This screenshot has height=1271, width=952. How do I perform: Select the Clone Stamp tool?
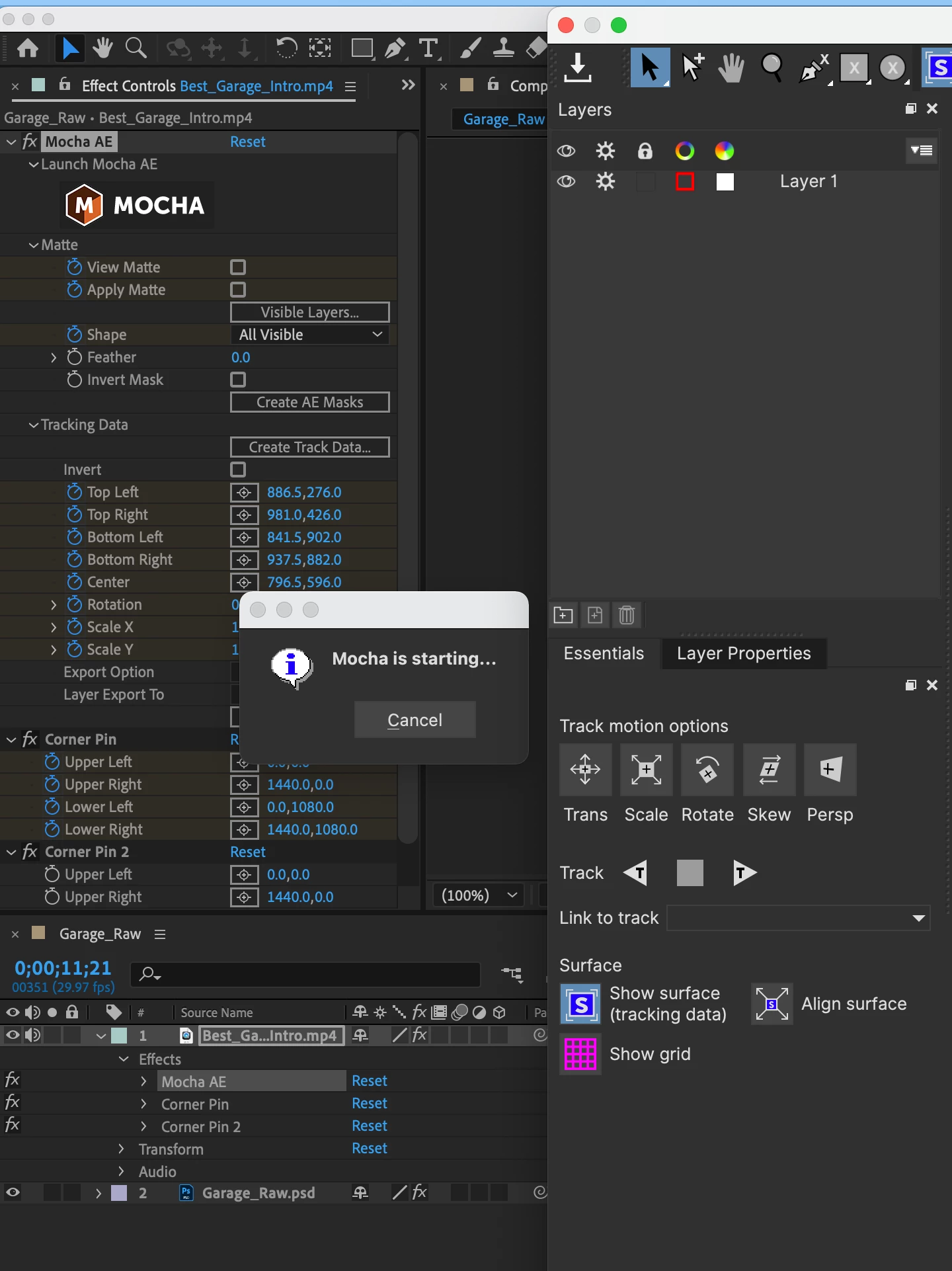tap(504, 48)
